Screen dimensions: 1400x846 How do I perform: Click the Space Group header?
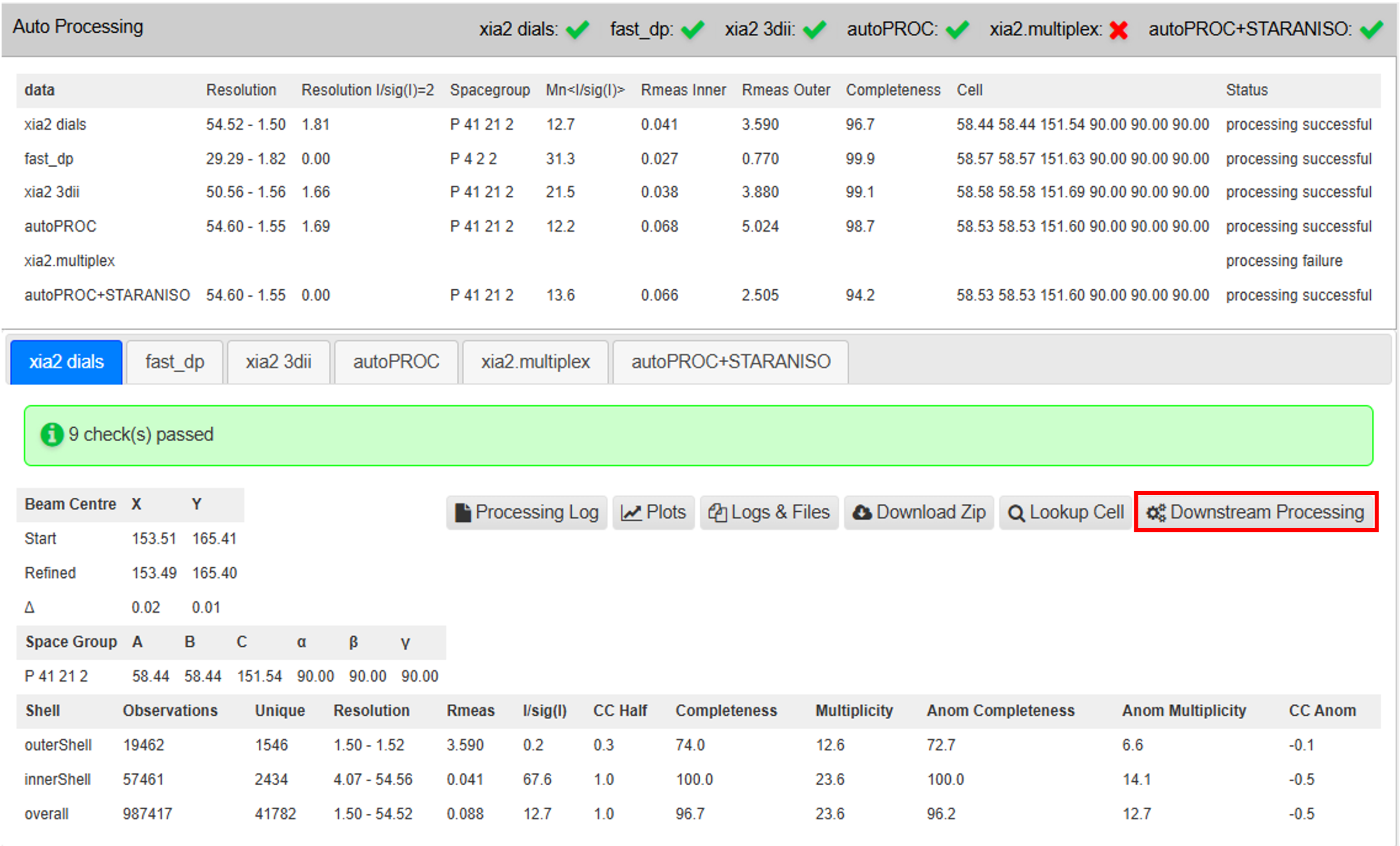[71, 642]
